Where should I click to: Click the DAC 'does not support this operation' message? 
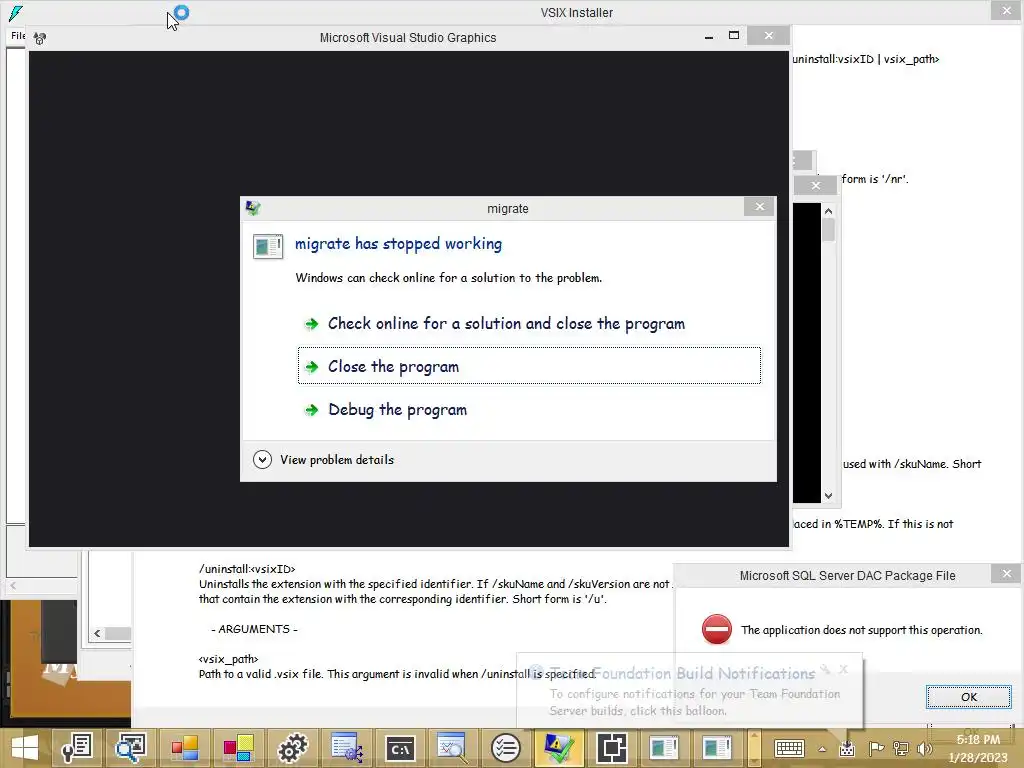(861, 630)
